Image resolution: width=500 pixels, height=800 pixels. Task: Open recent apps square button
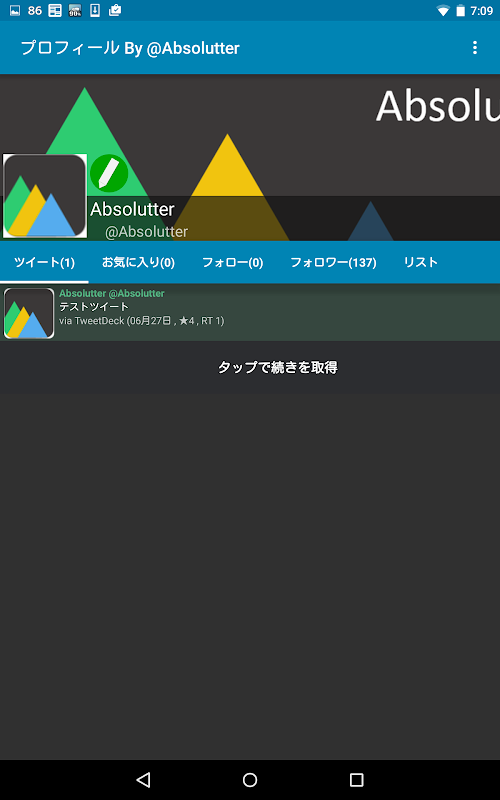[x=356, y=779]
